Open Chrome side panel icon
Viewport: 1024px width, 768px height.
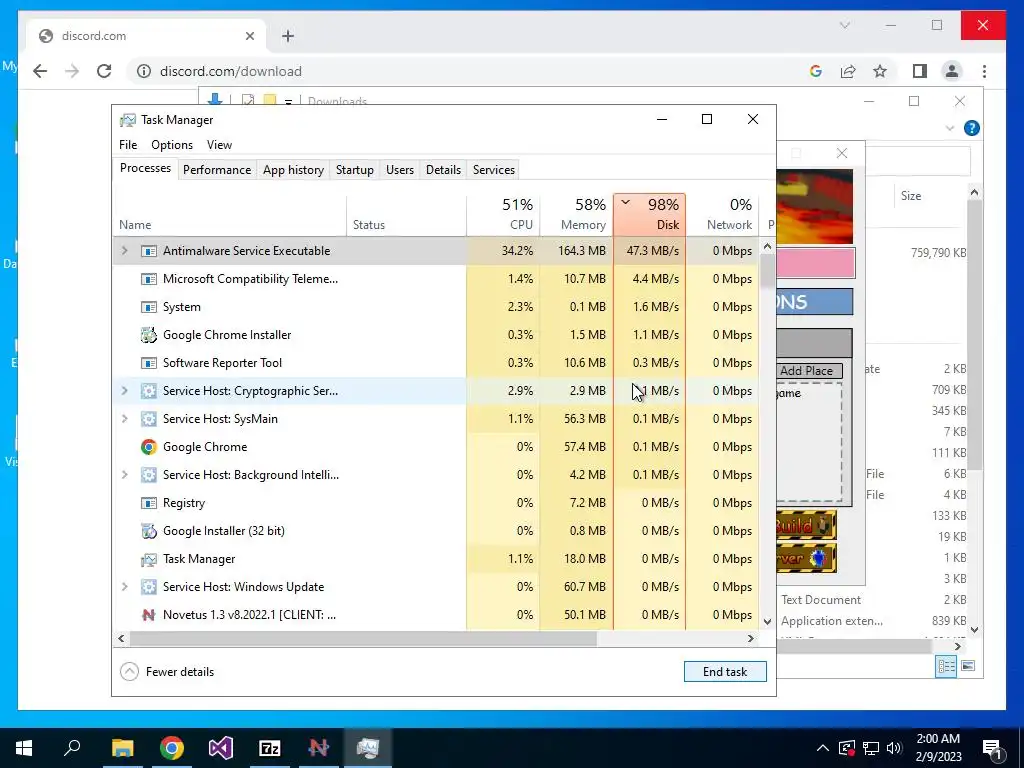coord(920,71)
